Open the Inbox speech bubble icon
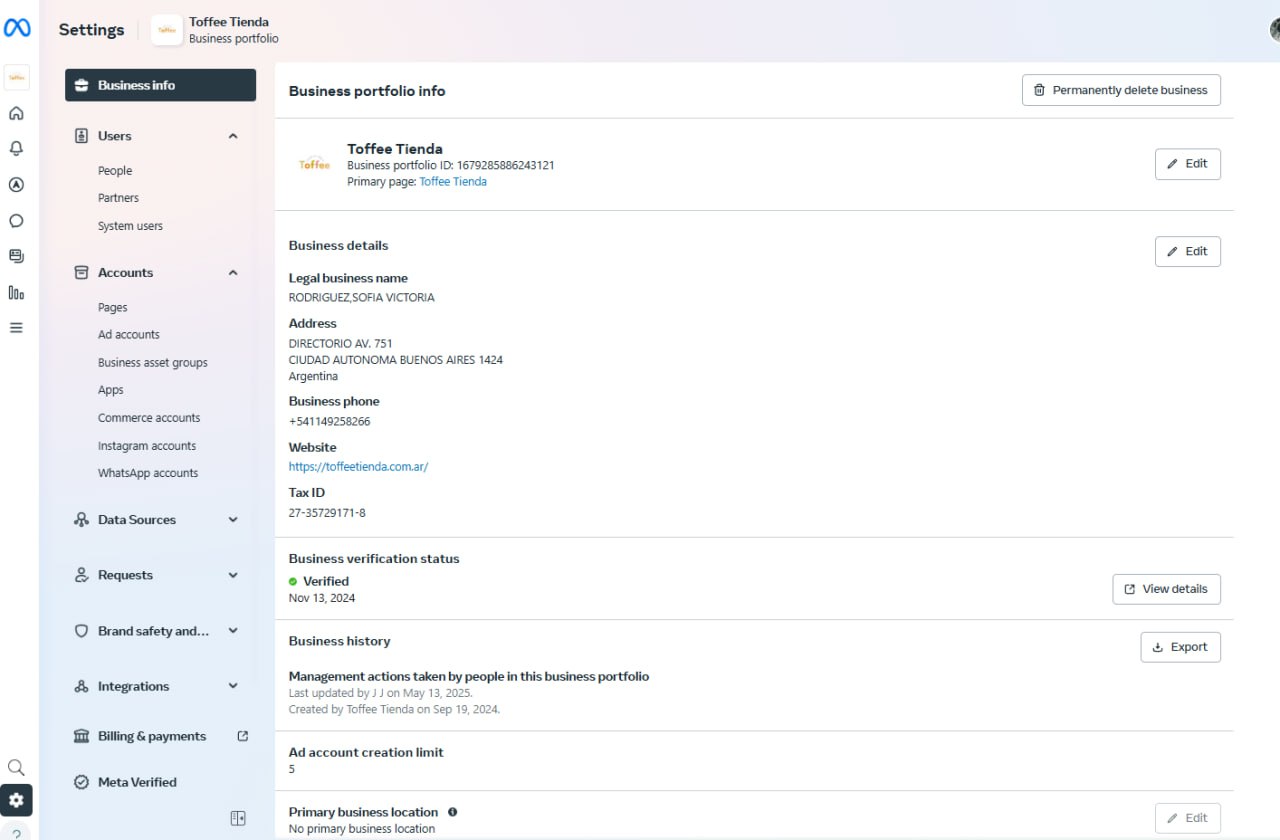This screenshot has width=1280, height=840. click(x=16, y=221)
